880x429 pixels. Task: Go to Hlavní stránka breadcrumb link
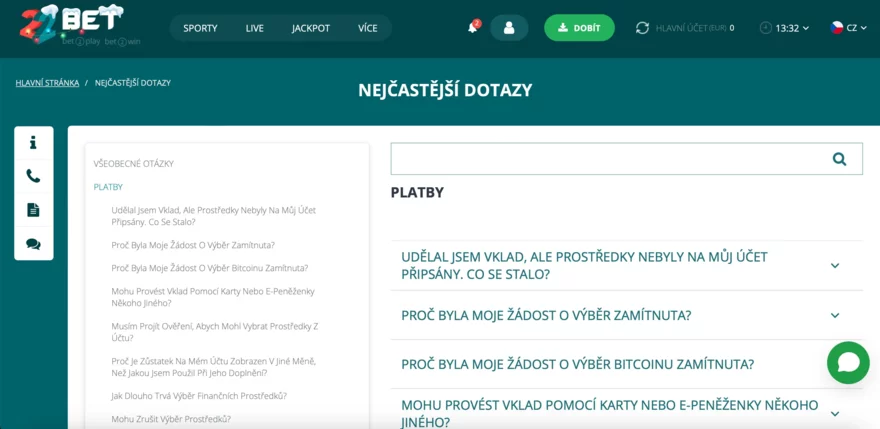point(47,83)
